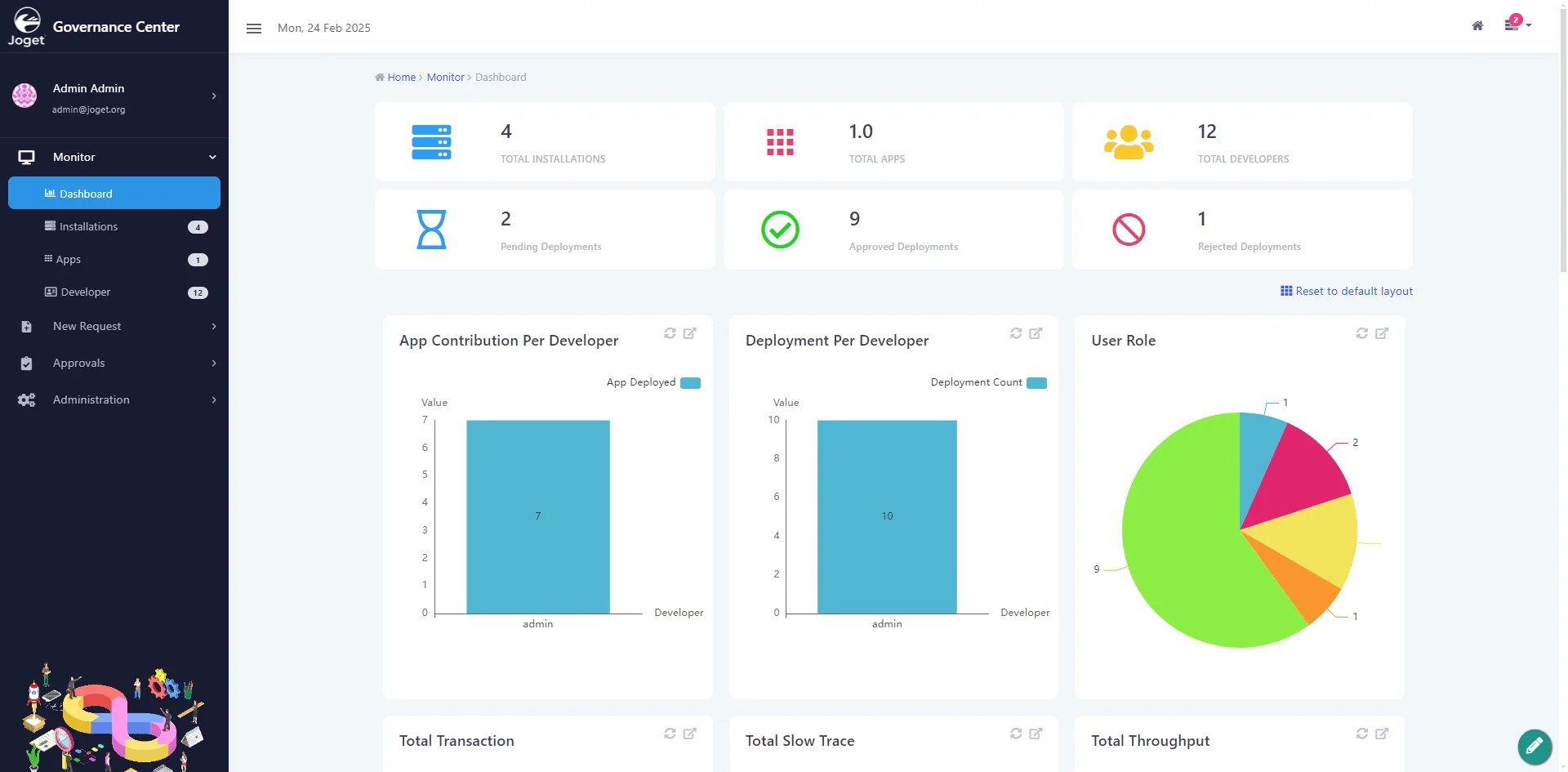The height and width of the screenshot is (772, 1568).
Task: Expand the New Request menu
Action: coord(114,326)
